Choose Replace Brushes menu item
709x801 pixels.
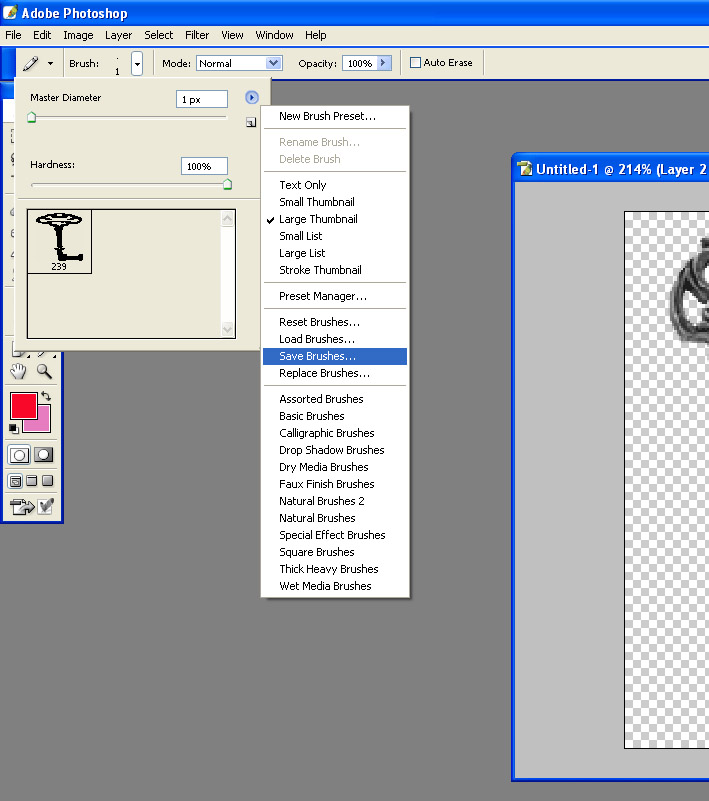(335, 373)
